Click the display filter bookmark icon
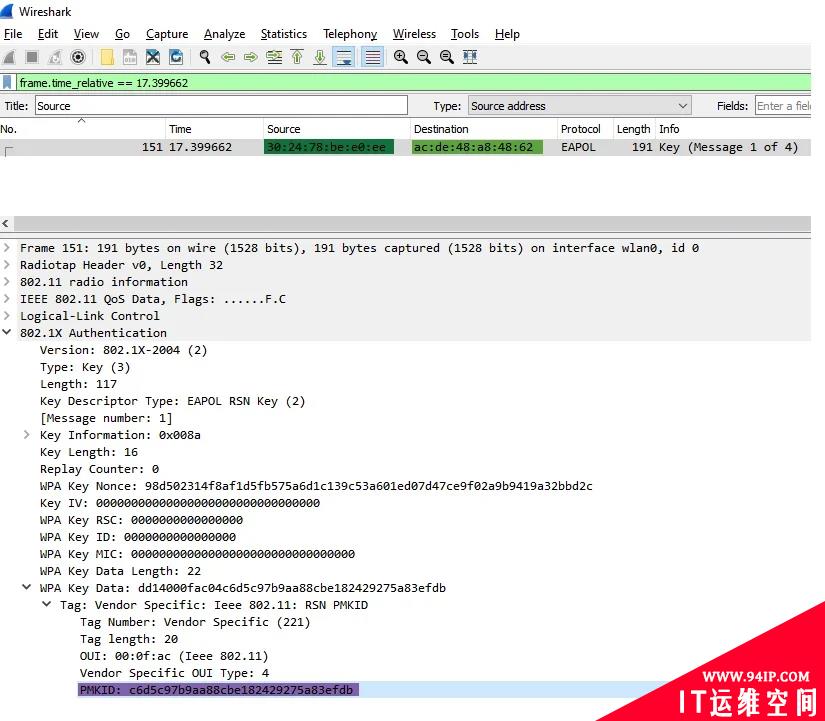This screenshot has width=825, height=721. [x=7, y=83]
